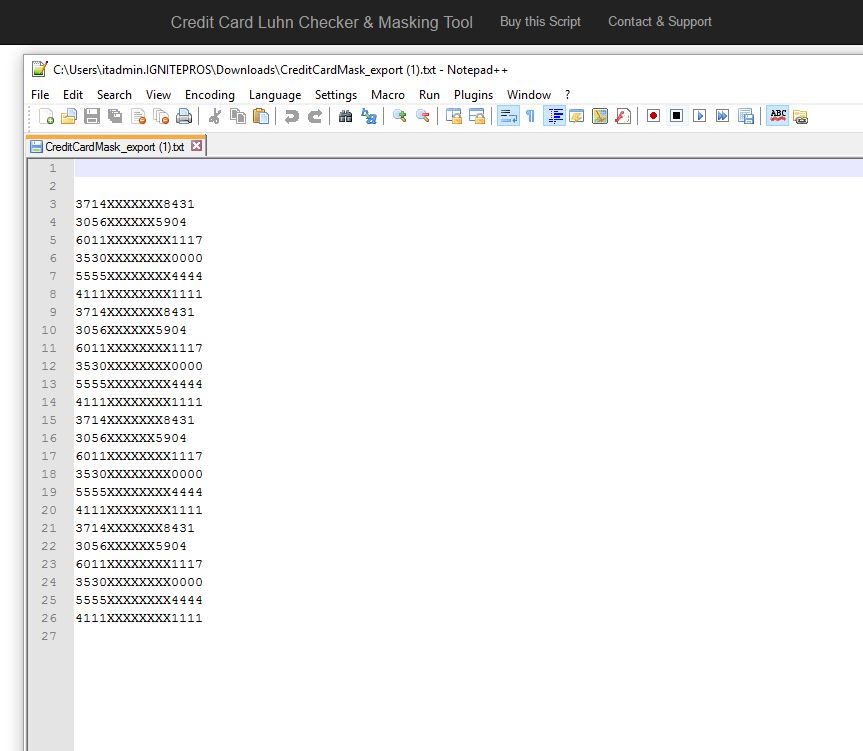Open the Language menu
The image size is (863, 751).
(275, 95)
